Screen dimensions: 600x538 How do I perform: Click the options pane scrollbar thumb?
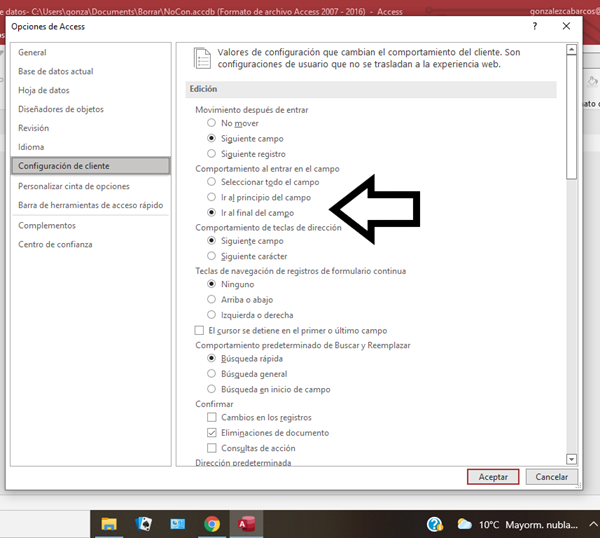coord(571,117)
